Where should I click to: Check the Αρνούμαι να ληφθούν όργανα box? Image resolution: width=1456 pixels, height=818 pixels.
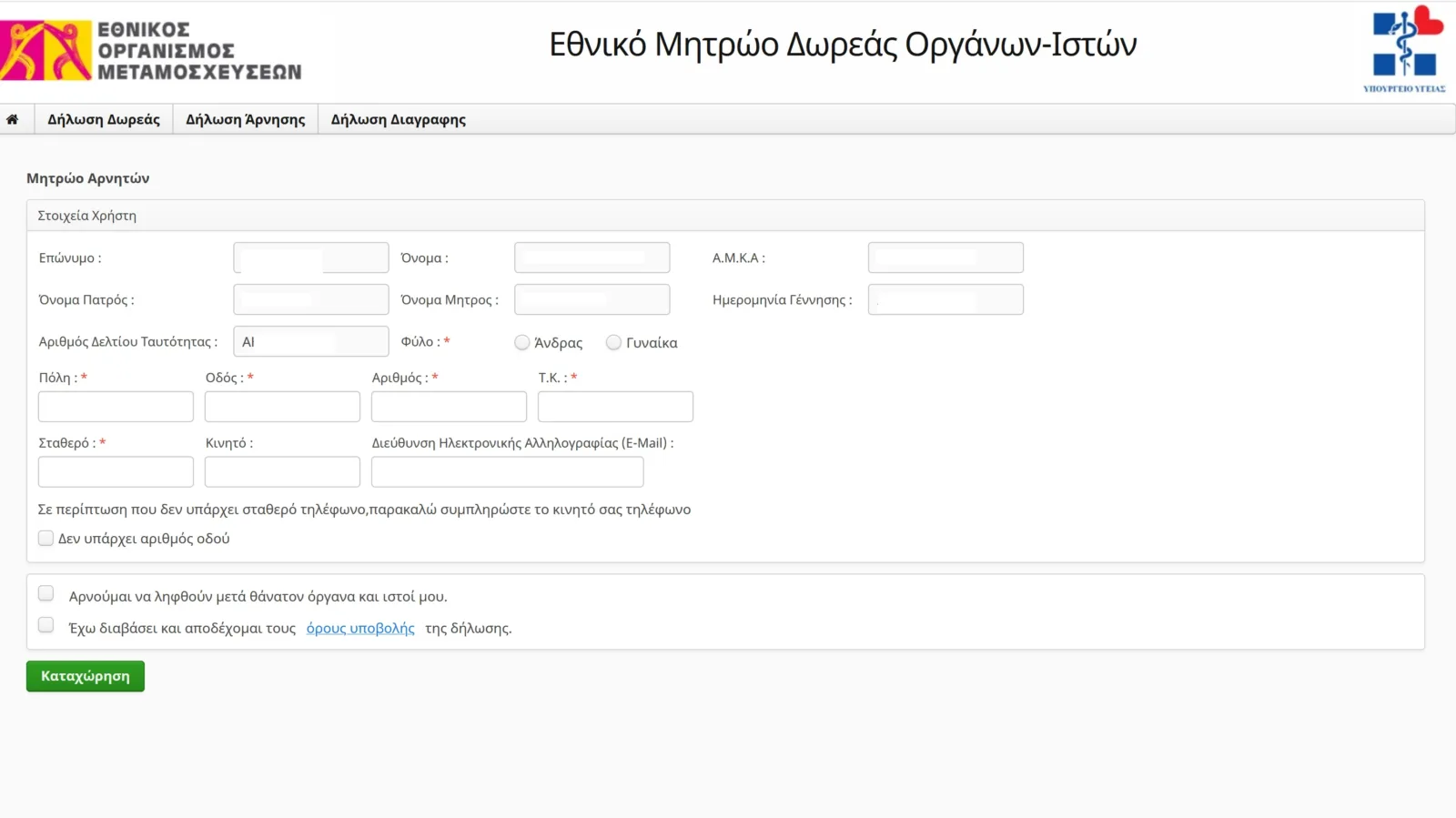(45, 593)
